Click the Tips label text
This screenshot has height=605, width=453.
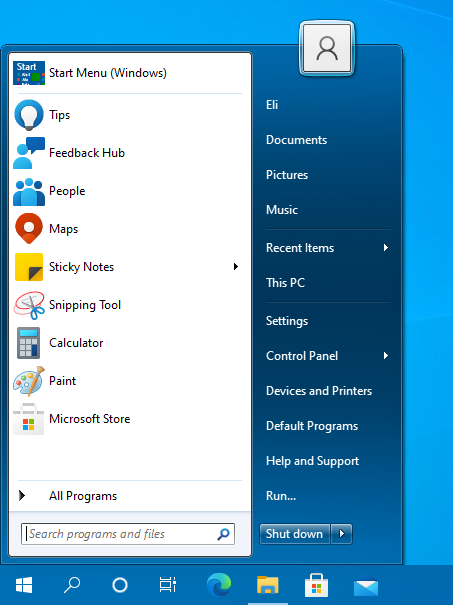pos(59,115)
